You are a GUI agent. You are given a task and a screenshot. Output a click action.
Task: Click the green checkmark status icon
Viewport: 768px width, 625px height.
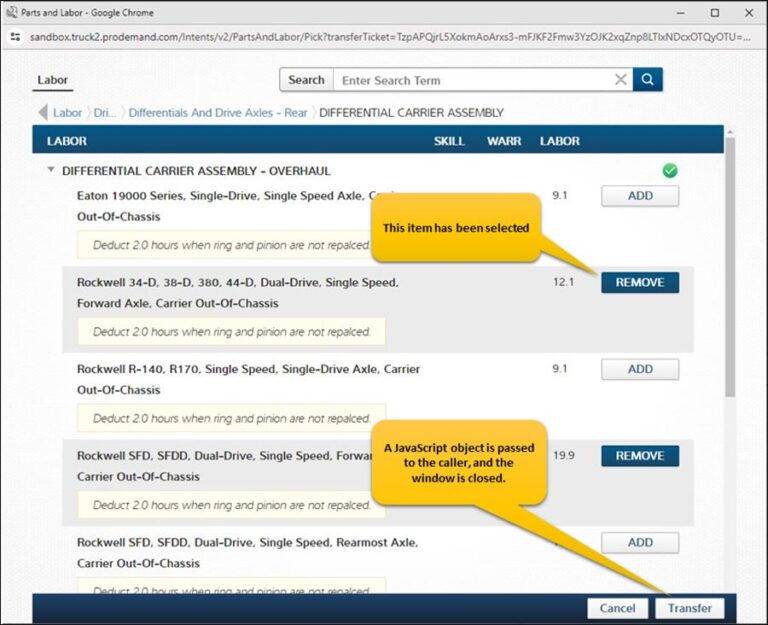tap(670, 171)
